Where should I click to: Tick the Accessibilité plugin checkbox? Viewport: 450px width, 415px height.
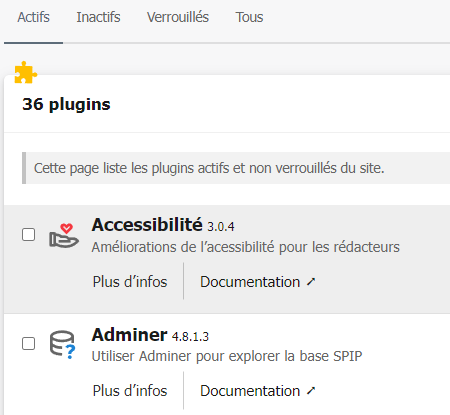click(x=28, y=234)
